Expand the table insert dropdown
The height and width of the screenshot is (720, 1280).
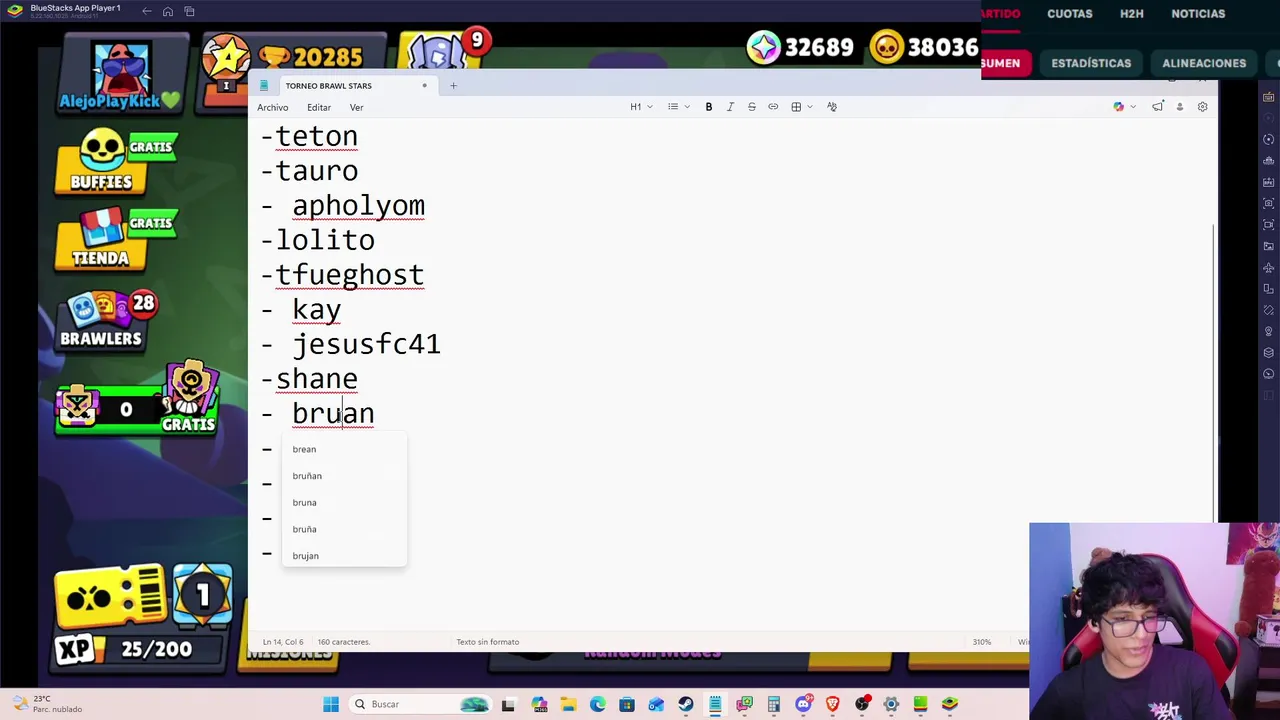[810, 107]
